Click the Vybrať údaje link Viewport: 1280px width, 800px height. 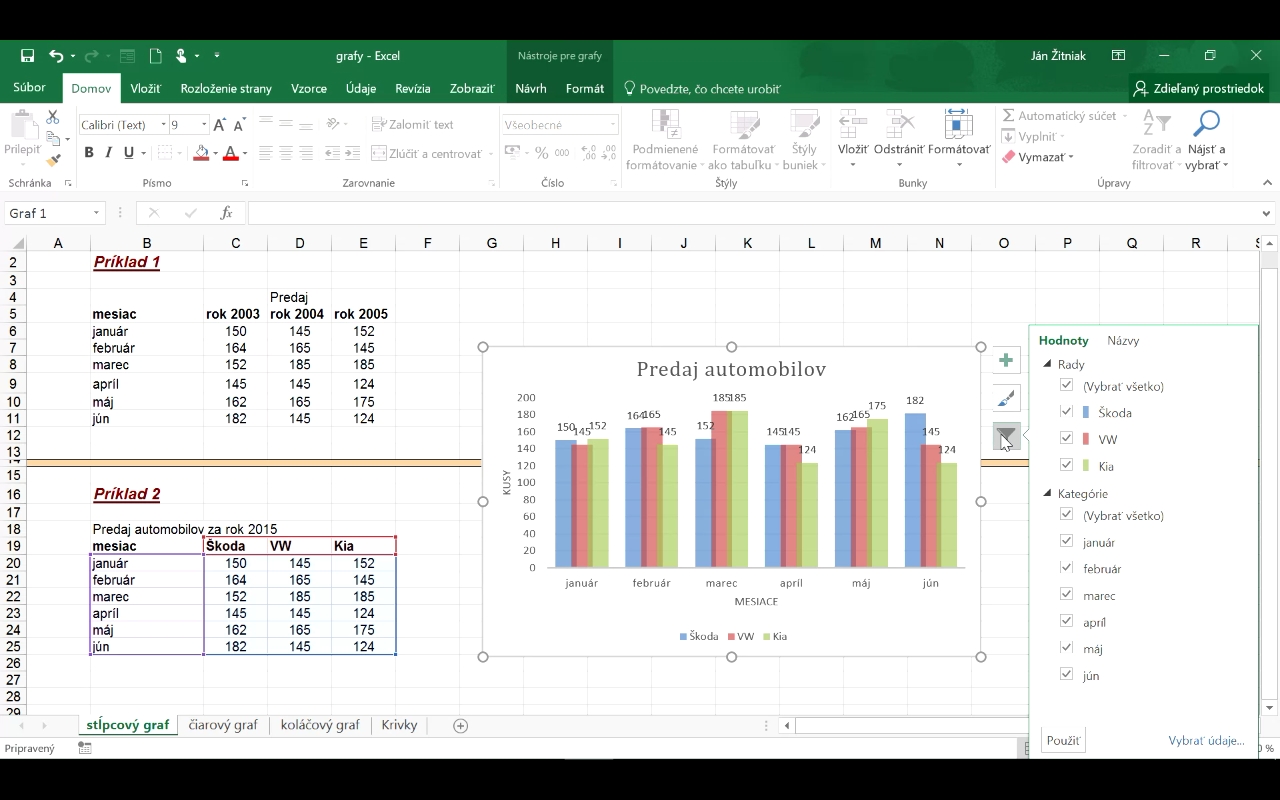point(1206,741)
